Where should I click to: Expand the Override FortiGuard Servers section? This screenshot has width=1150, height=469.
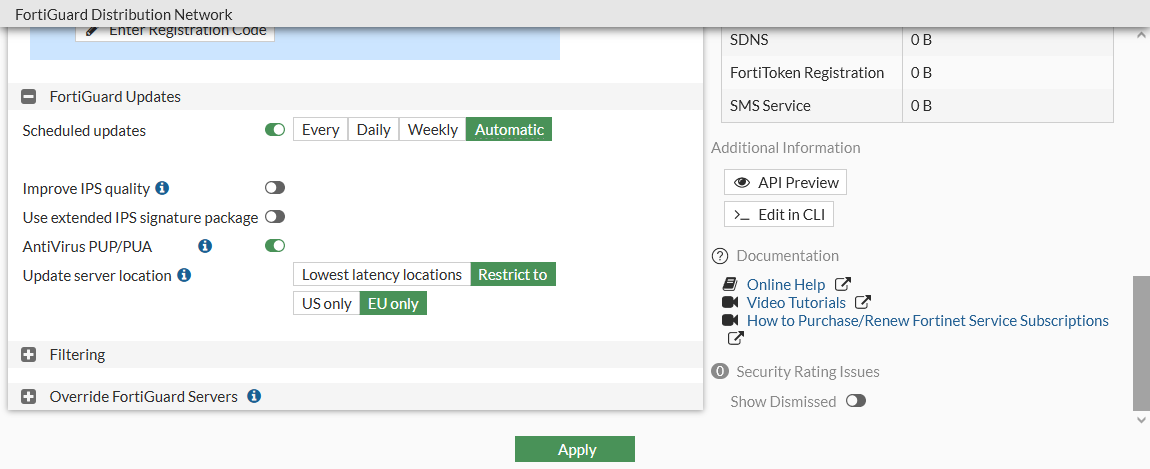29,397
